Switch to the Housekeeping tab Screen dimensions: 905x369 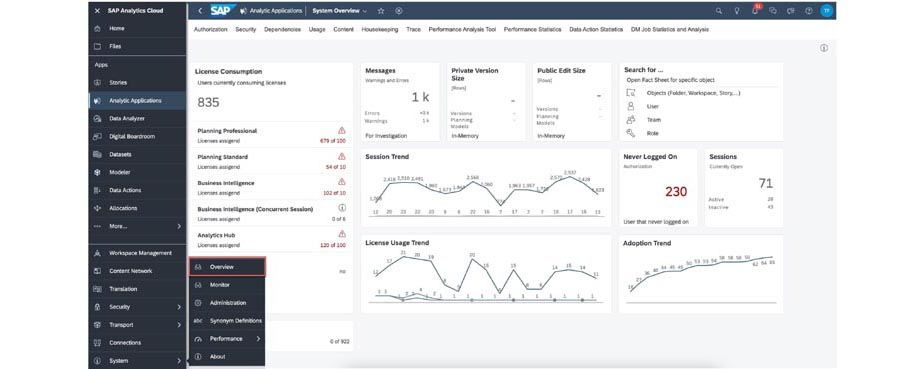pyautogui.click(x=380, y=29)
